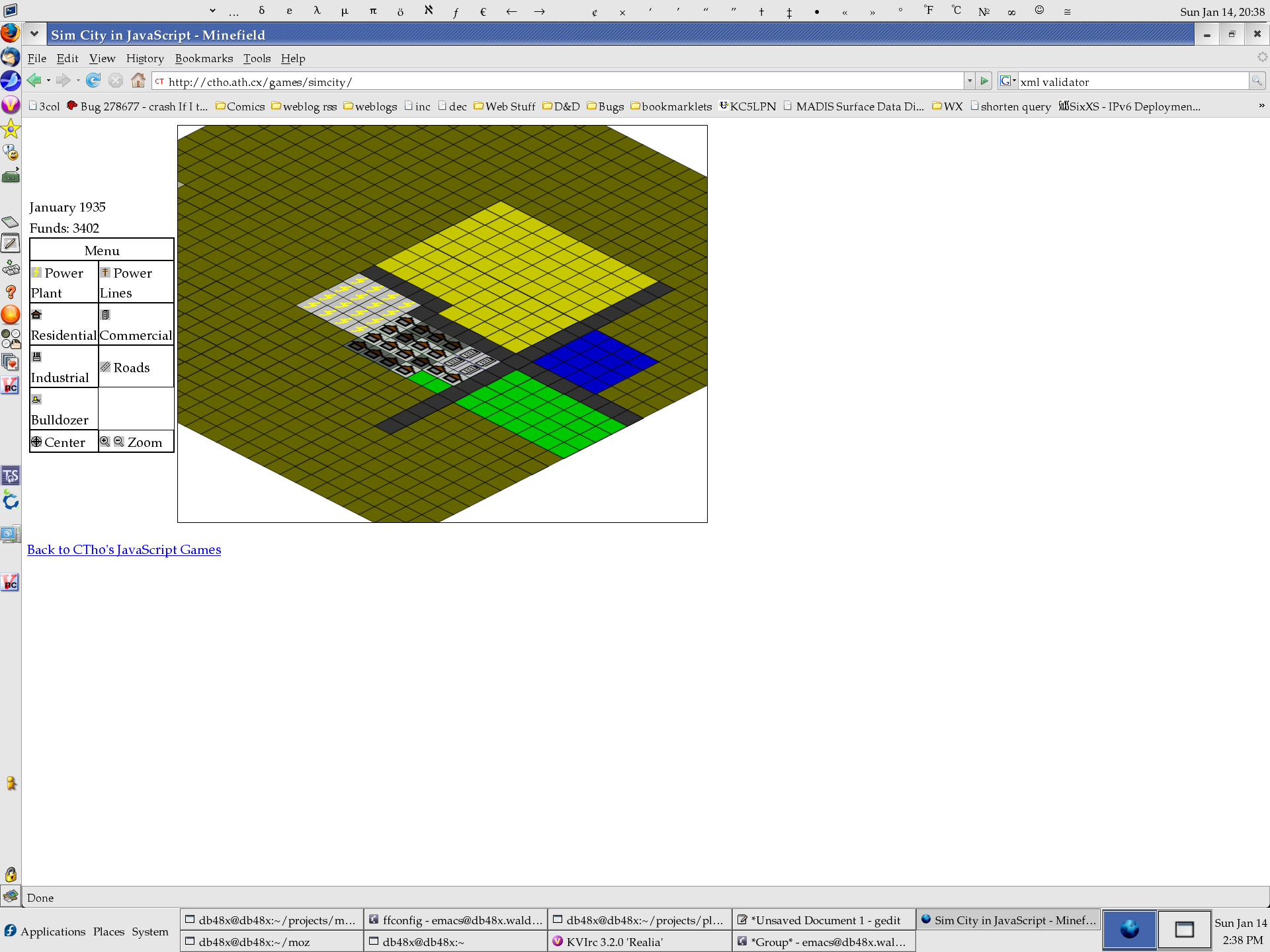Launch the calculator from the side panel

point(11,222)
